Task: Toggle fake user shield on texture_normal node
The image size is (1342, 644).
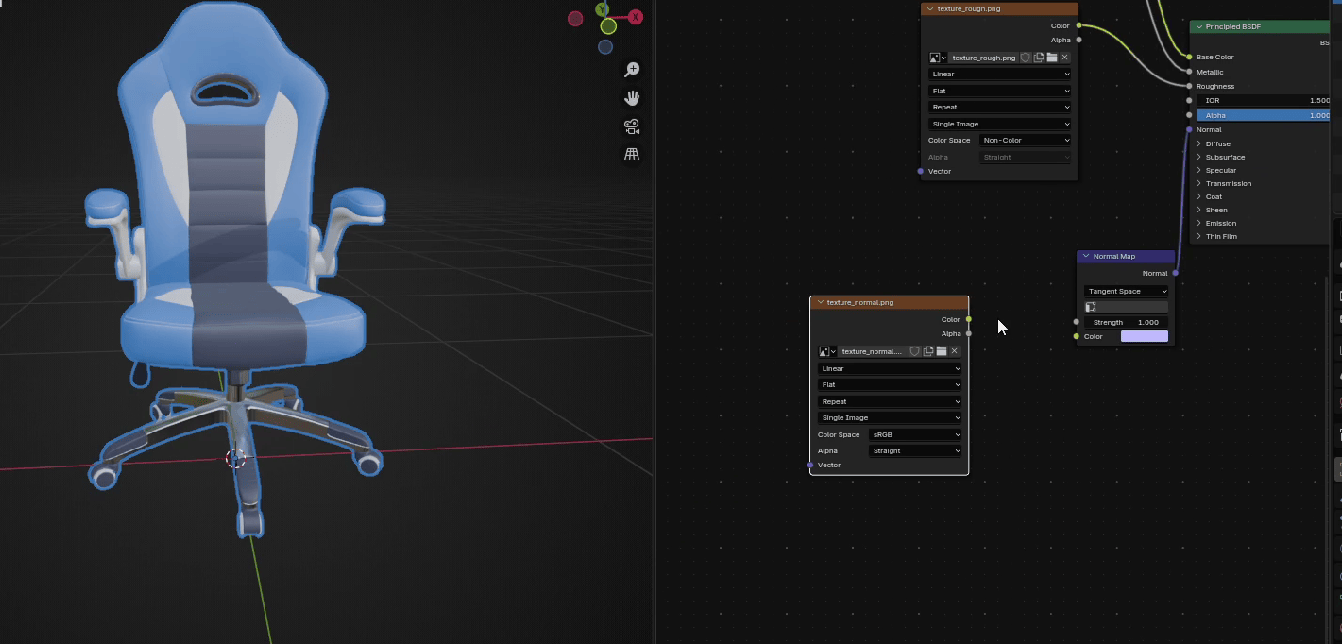Action: coord(914,351)
